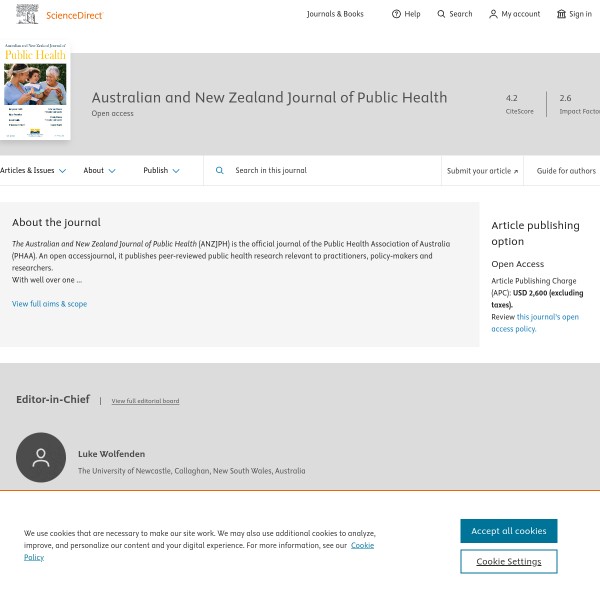Screen dimensions: 600x600
Task: Open the journal cover thumbnail
Action: pos(35,92)
